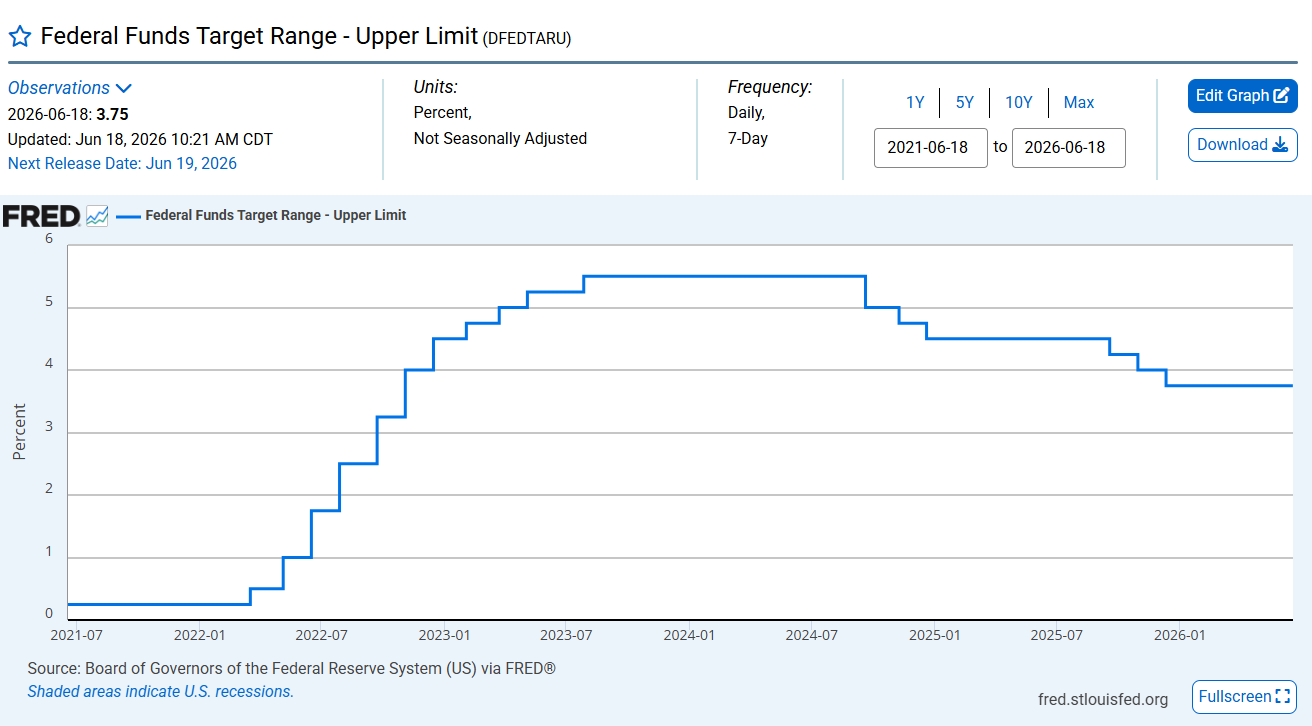Click the series ID (DFEDTARU)

click(x=527, y=39)
